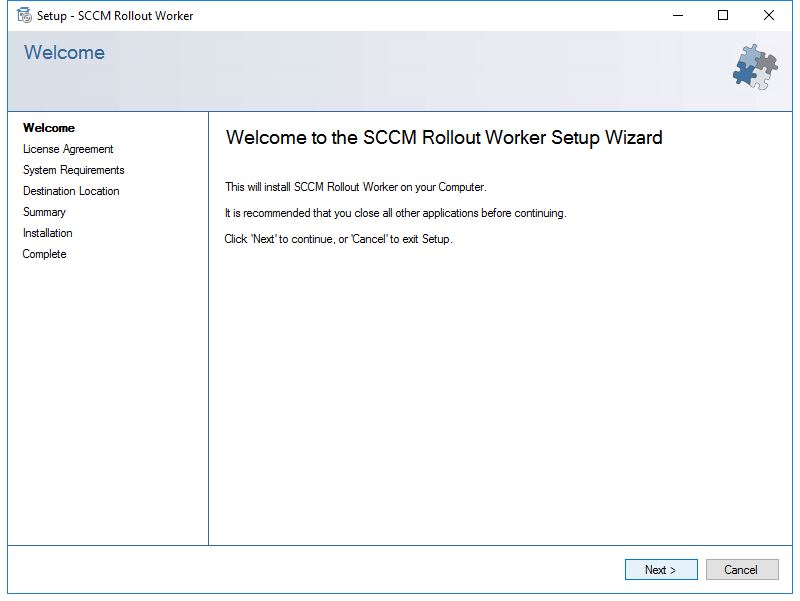Select System Requirements step in sidebar

(73, 170)
